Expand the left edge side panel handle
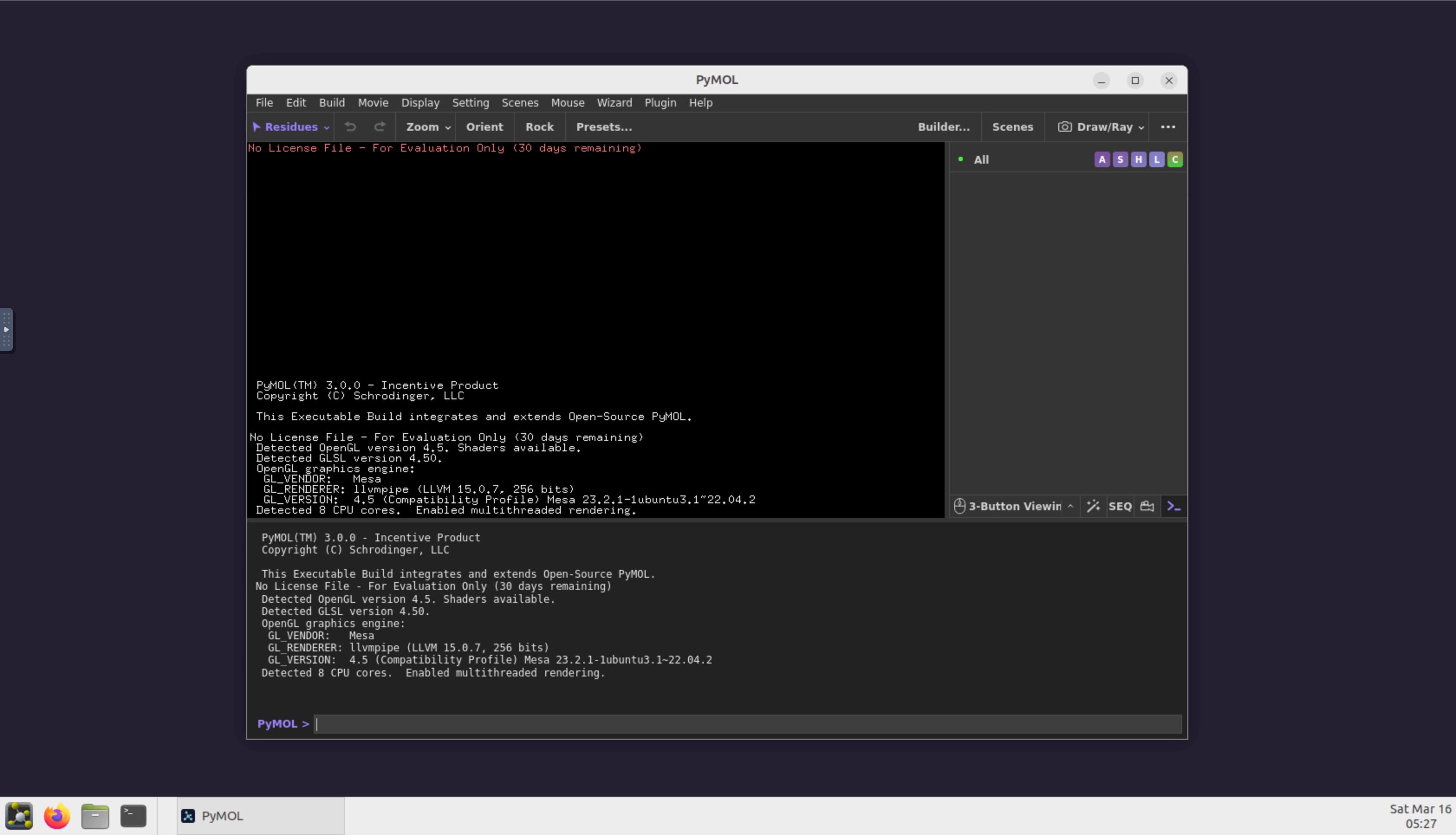 [6, 330]
